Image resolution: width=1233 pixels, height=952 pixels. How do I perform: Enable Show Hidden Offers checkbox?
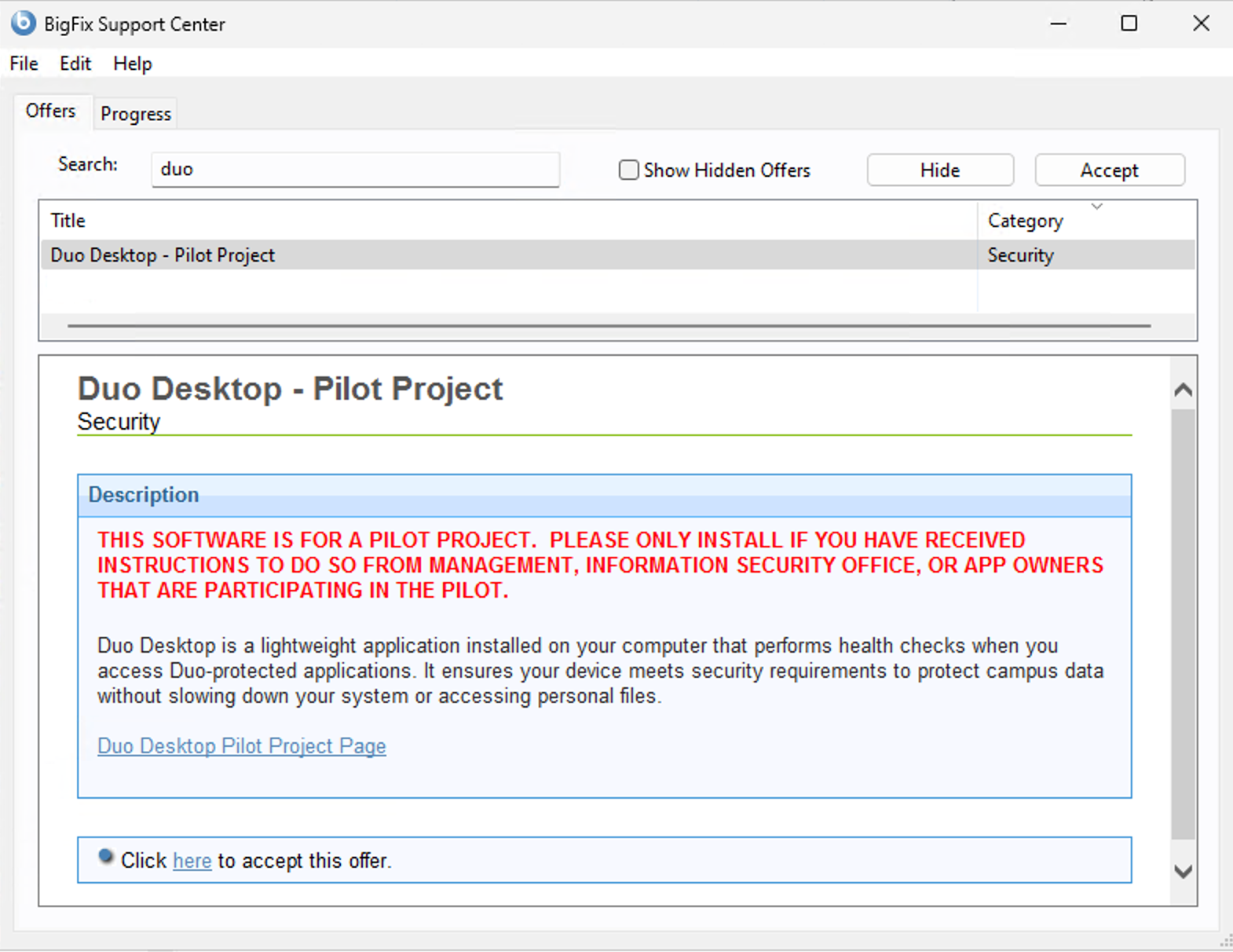click(x=628, y=170)
